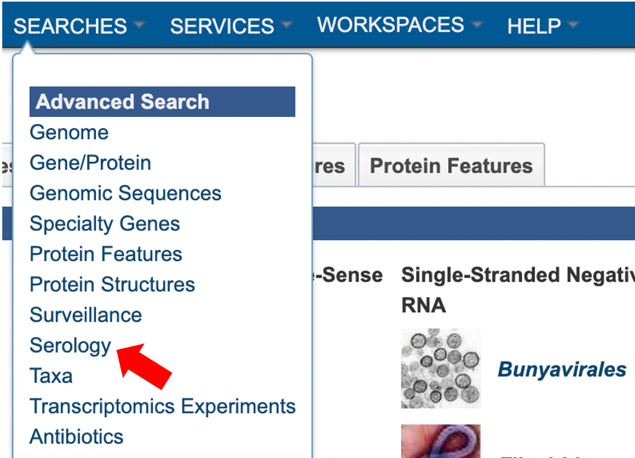Screen dimensions: 635x458
Task: Select Genome in the search menu
Action: click(x=69, y=132)
